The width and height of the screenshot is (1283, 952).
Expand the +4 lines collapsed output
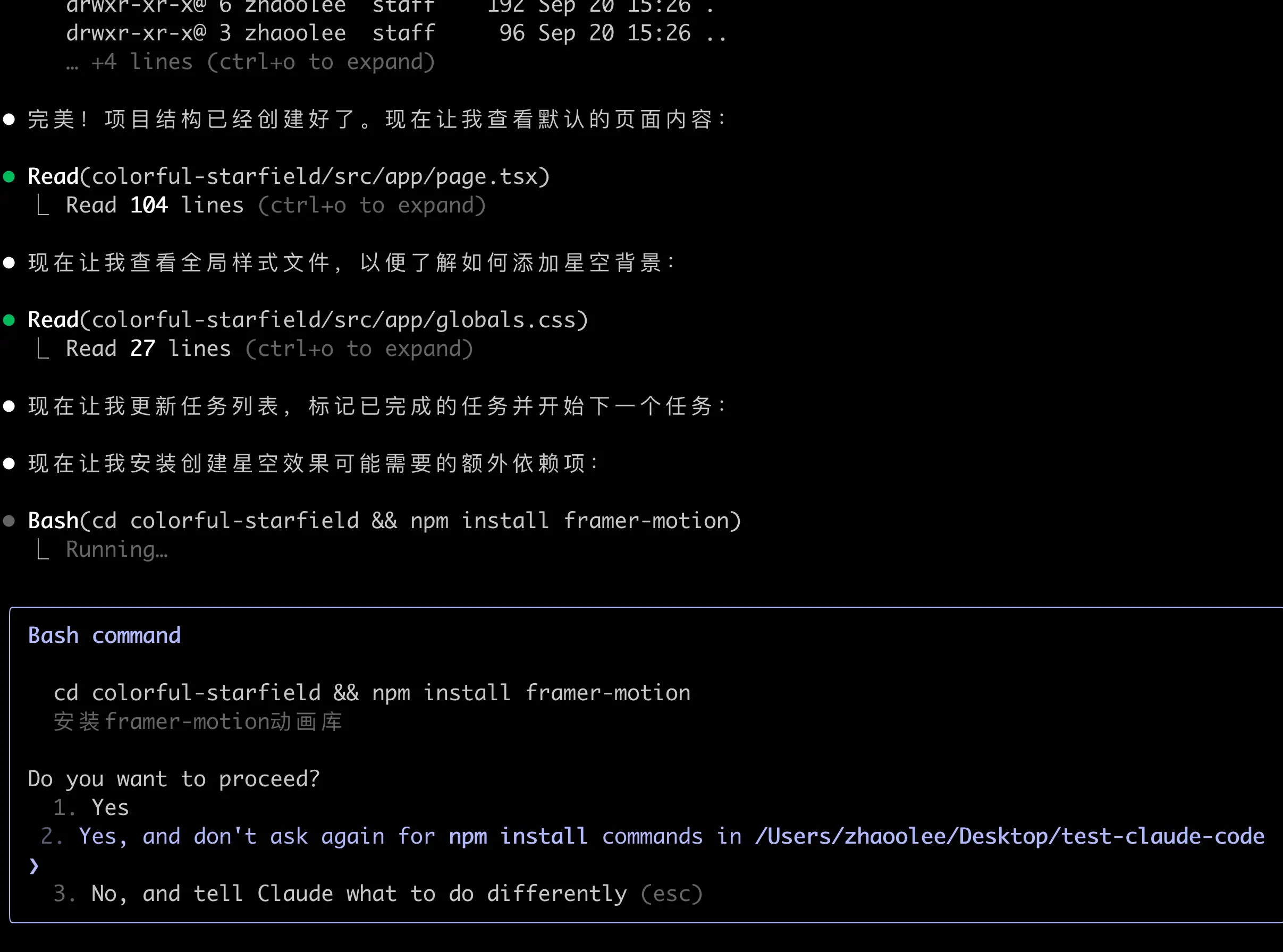click(251, 62)
